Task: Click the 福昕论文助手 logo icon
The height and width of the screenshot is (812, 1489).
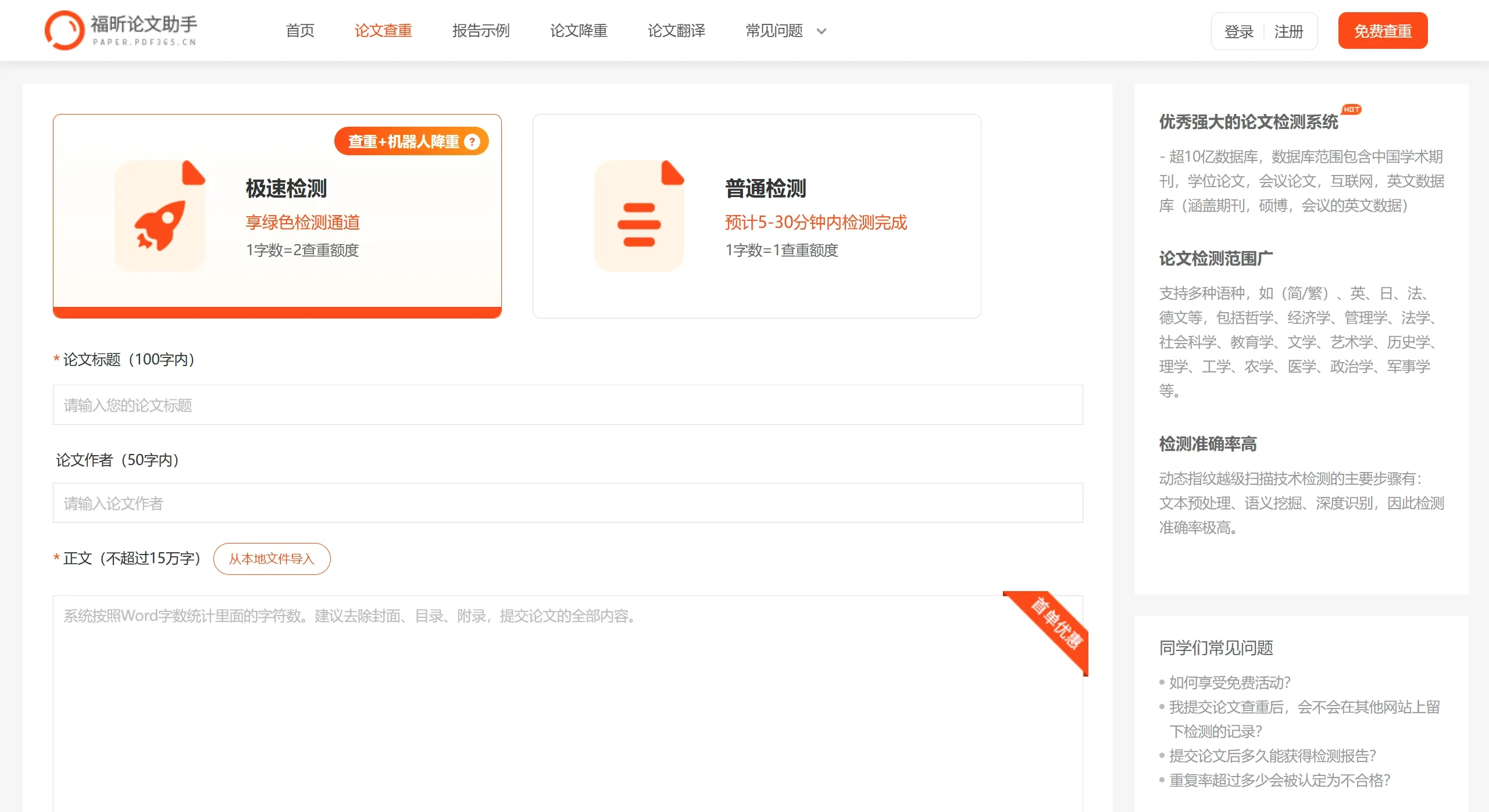Action: [x=64, y=30]
